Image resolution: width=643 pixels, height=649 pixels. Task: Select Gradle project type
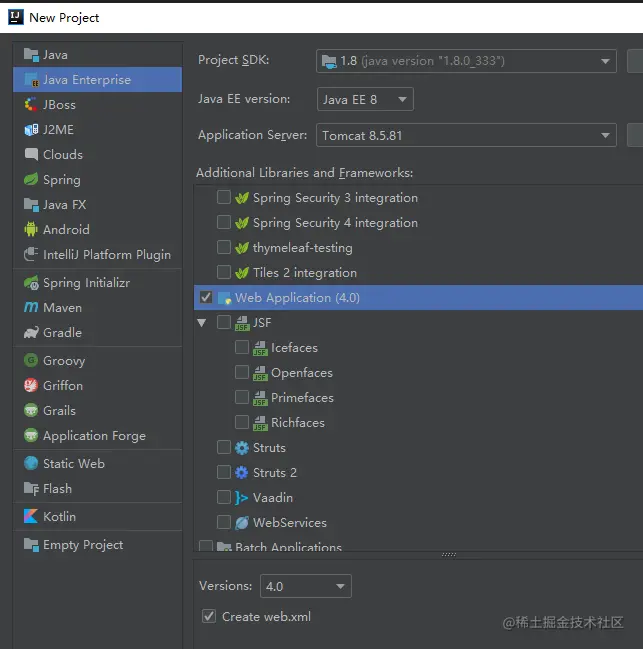tap(98, 332)
